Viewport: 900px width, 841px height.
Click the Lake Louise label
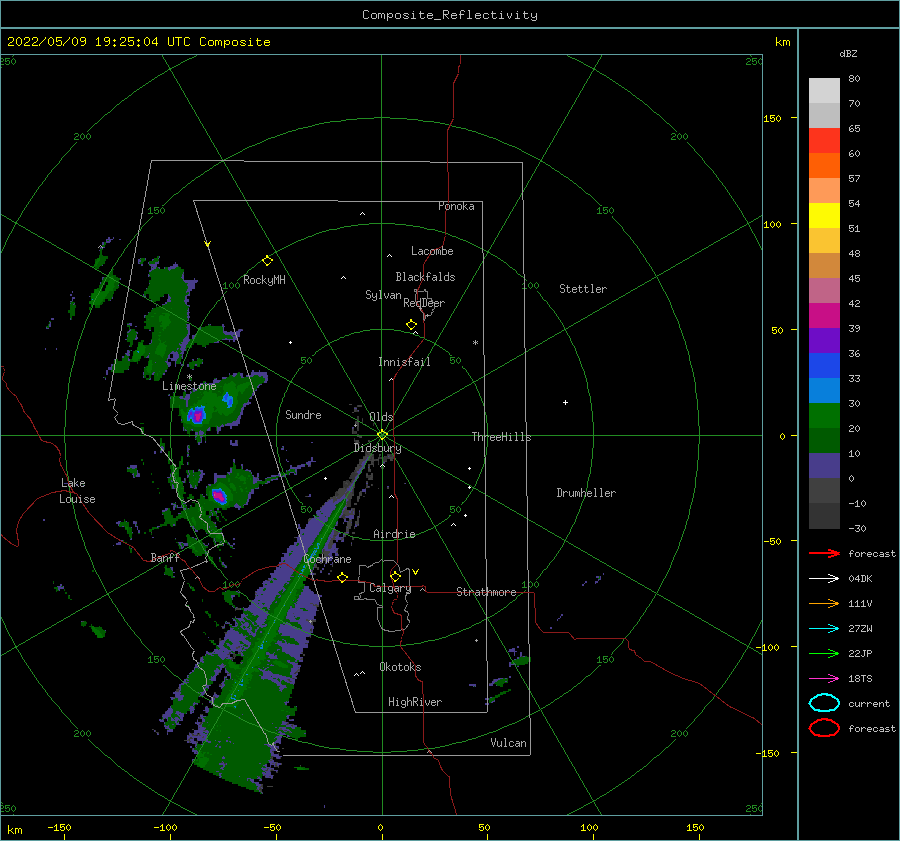77,491
